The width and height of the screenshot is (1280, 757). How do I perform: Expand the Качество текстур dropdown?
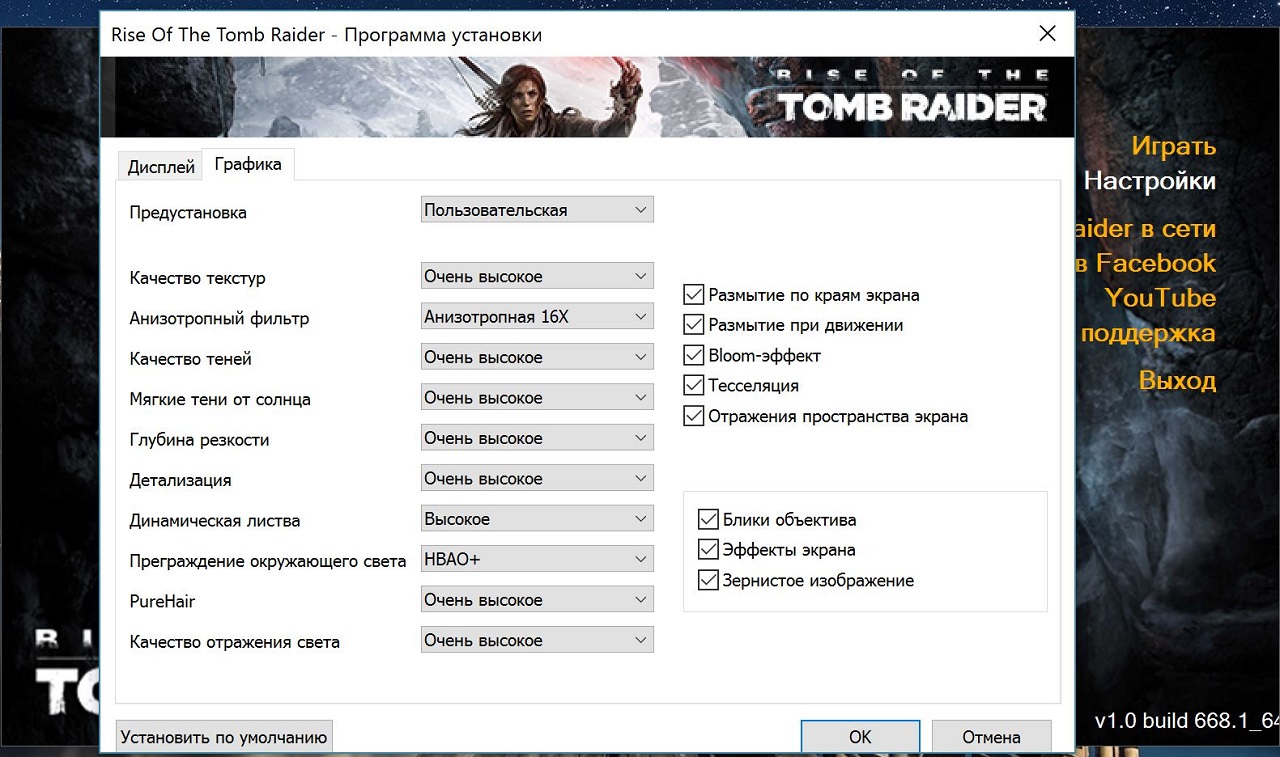[537, 276]
